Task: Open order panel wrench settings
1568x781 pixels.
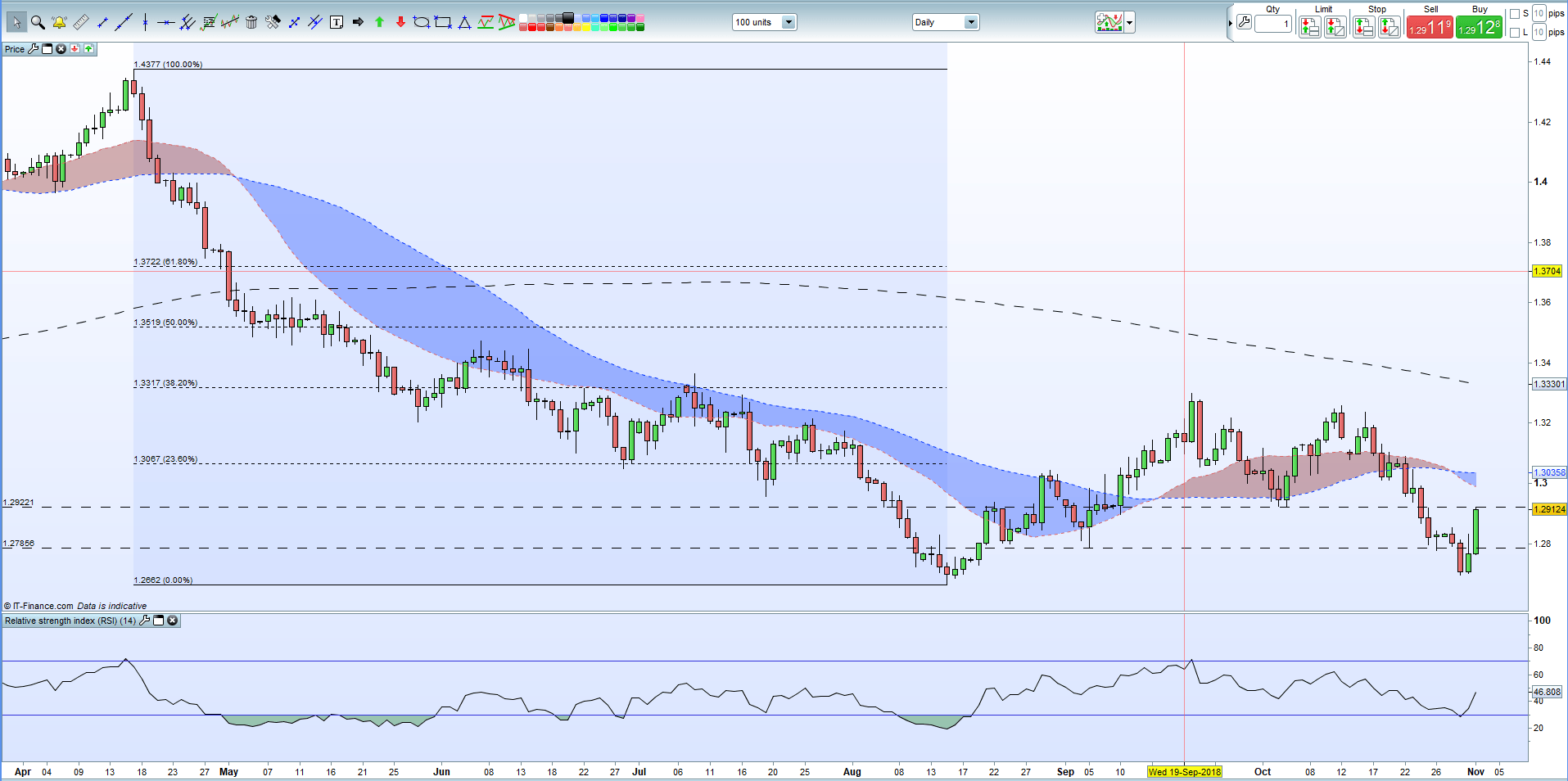Action: (x=1245, y=23)
